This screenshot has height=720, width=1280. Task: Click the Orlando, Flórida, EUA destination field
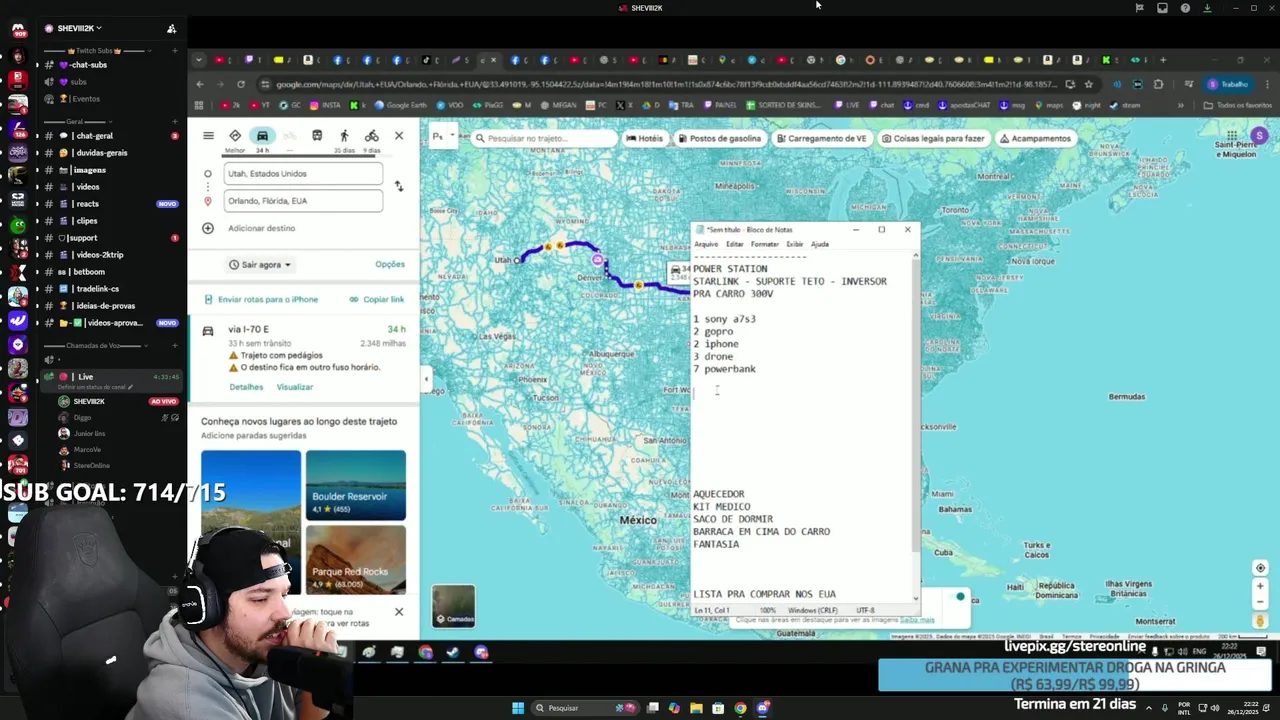(303, 201)
